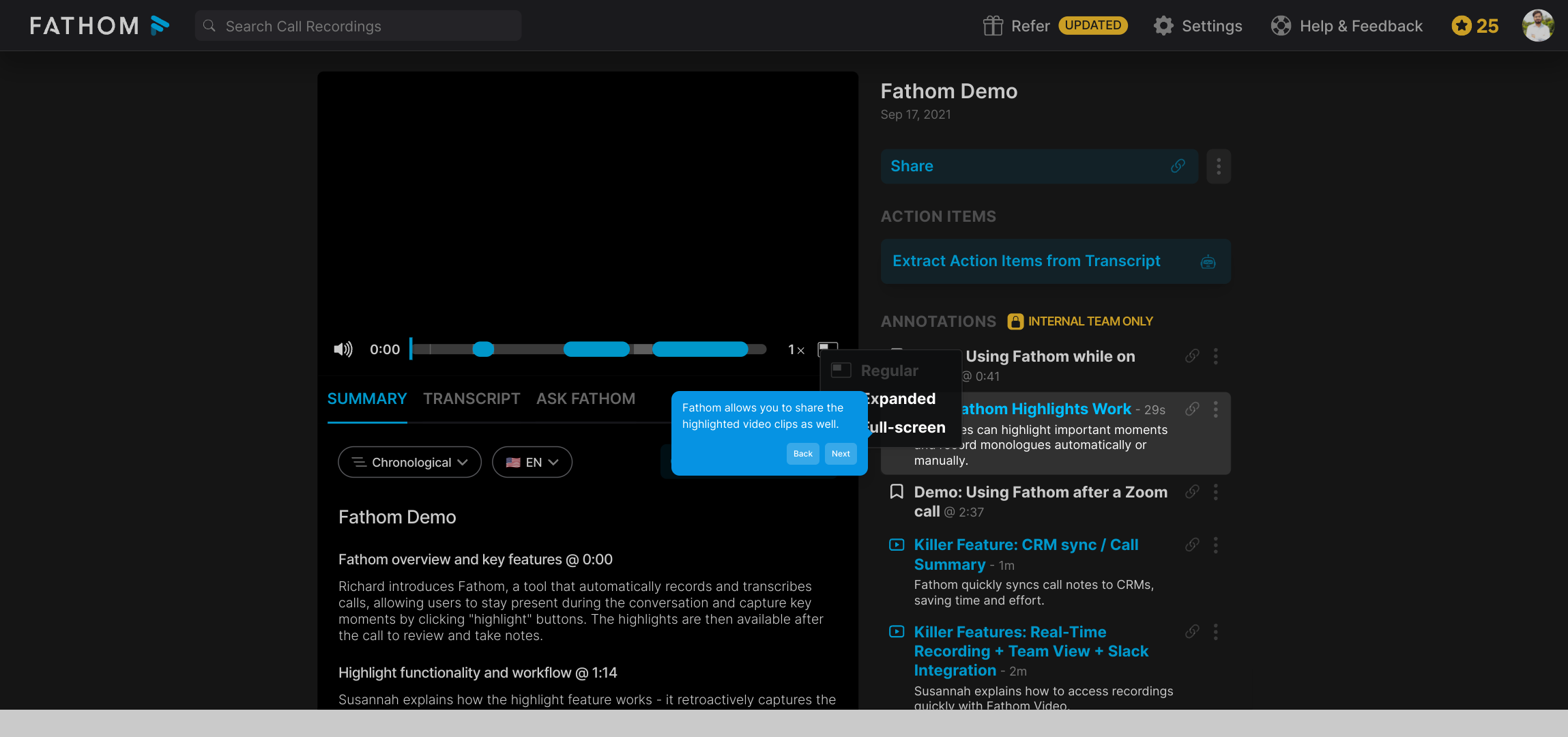
Task: Switch to the ASK FATHOM tab
Action: point(585,399)
